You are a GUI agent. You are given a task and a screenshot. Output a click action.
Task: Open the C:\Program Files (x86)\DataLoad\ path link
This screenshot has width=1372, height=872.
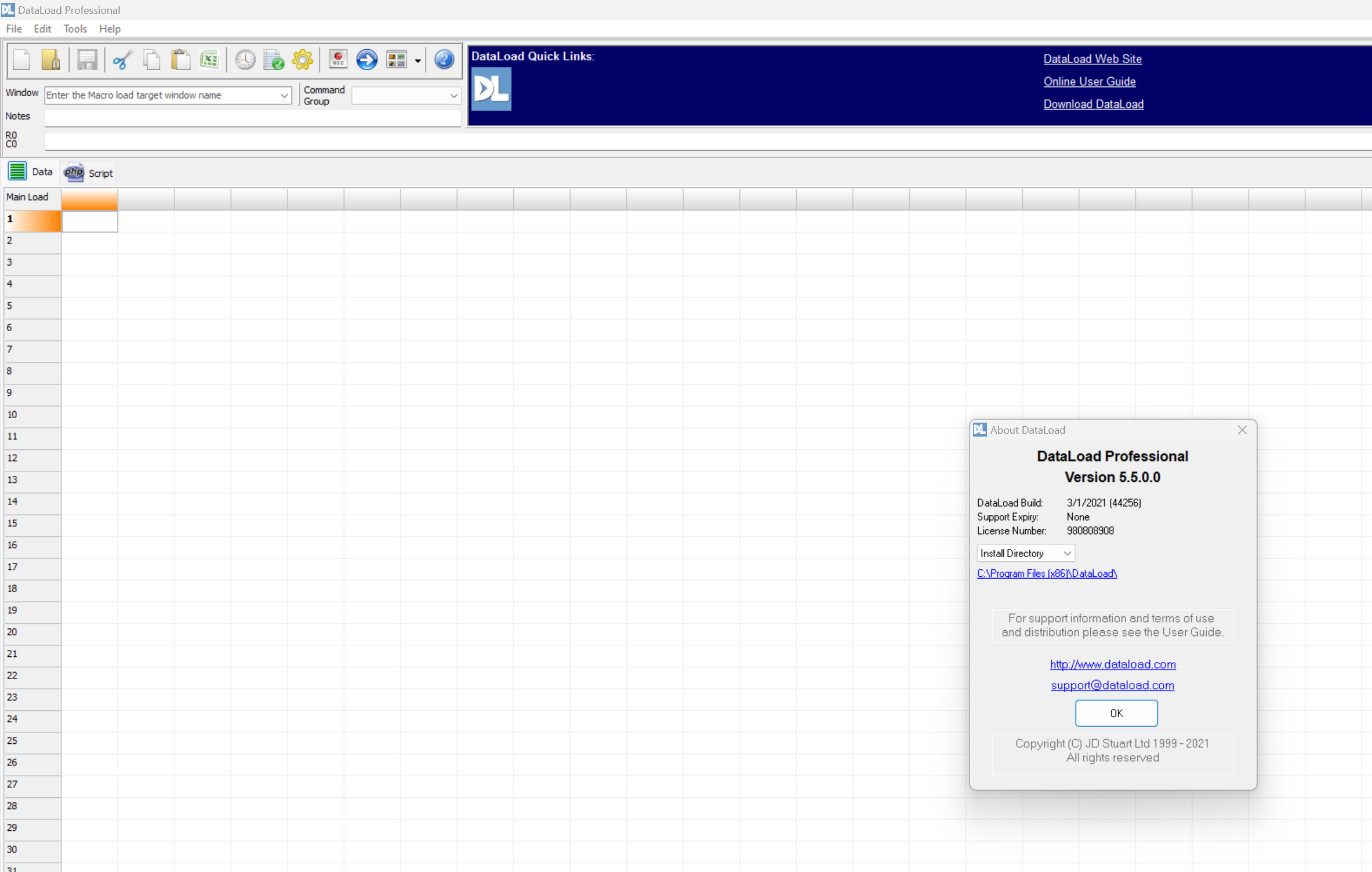tap(1047, 573)
